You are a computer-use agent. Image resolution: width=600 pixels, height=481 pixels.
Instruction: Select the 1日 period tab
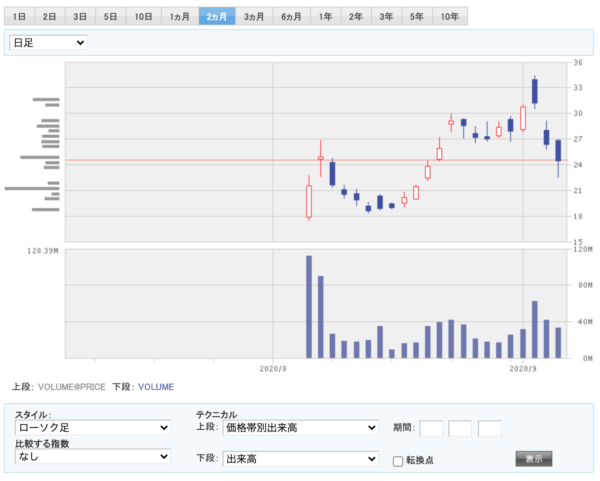point(19,16)
